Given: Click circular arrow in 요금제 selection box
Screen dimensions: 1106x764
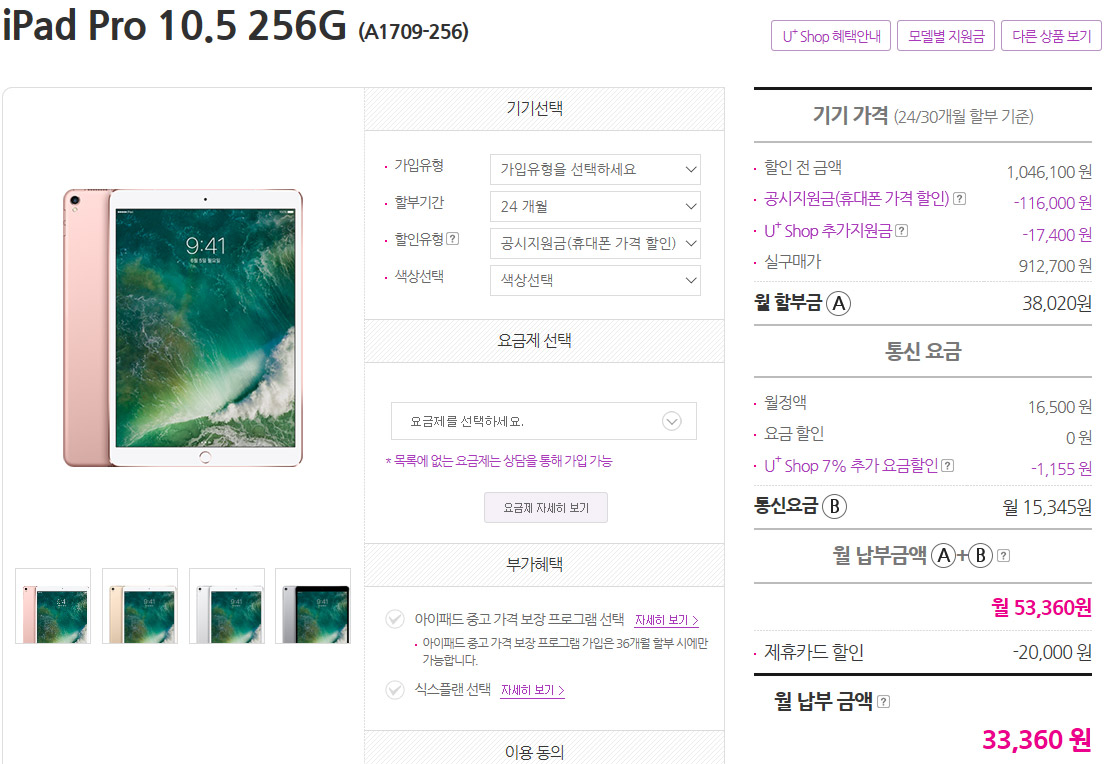Looking at the screenshot, I should [x=672, y=421].
